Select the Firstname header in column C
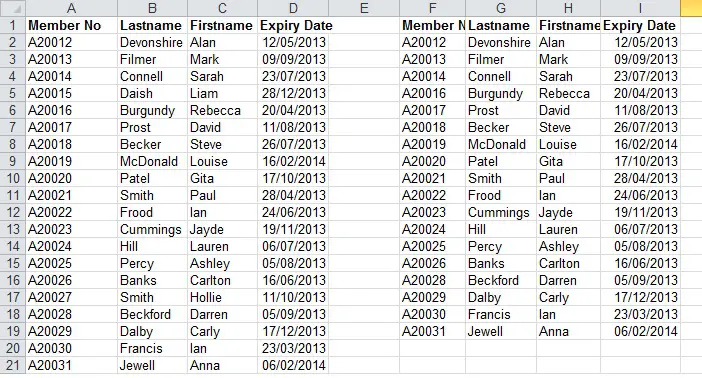The width and height of the screenshot is (702, 378). pos(223,26)
